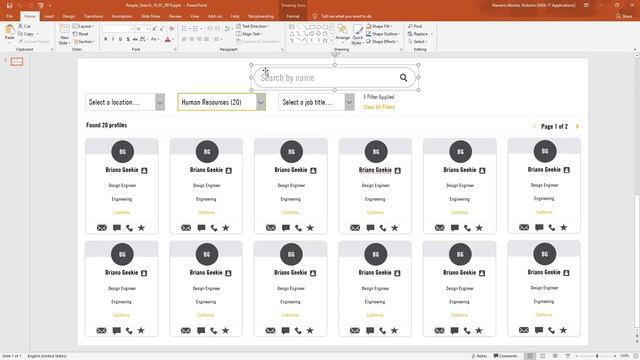Switch to Slide Sorter view in the status bar
The image size is (640, 360).
click(542, 356)
